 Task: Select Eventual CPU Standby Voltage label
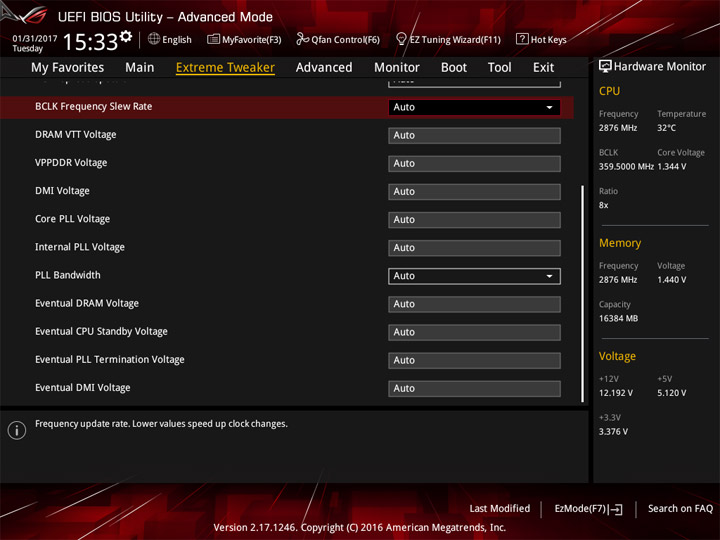tap(101, 332)
